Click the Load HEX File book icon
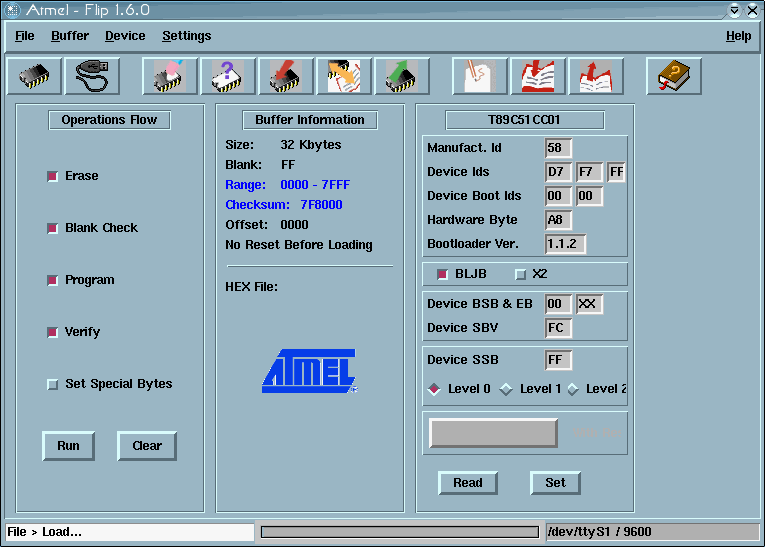The image size is (765, 547). point(538,76)
